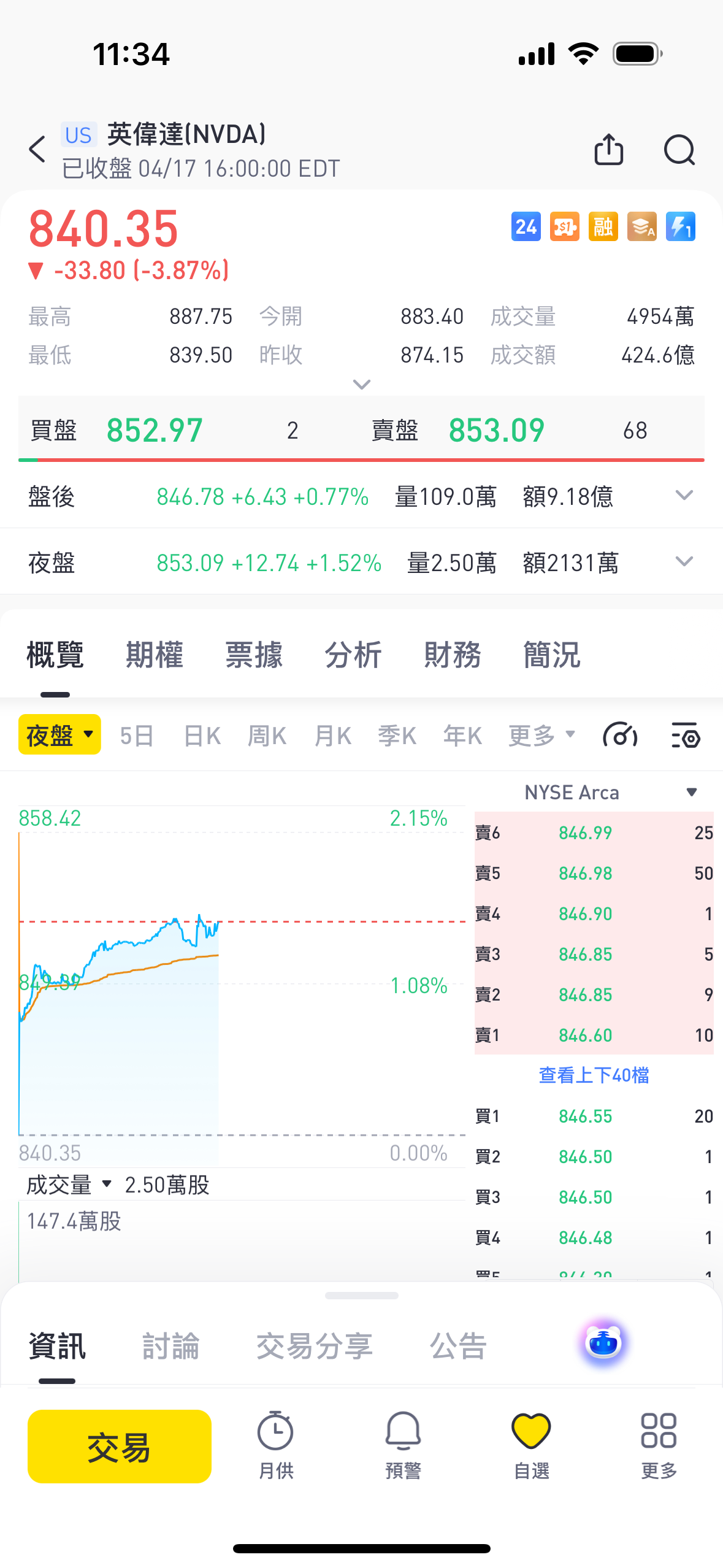The height and width of the screenshot is (1568, 723).
Task: Tap the 買2 846.50 order row
Action: tap(594, 1156)
